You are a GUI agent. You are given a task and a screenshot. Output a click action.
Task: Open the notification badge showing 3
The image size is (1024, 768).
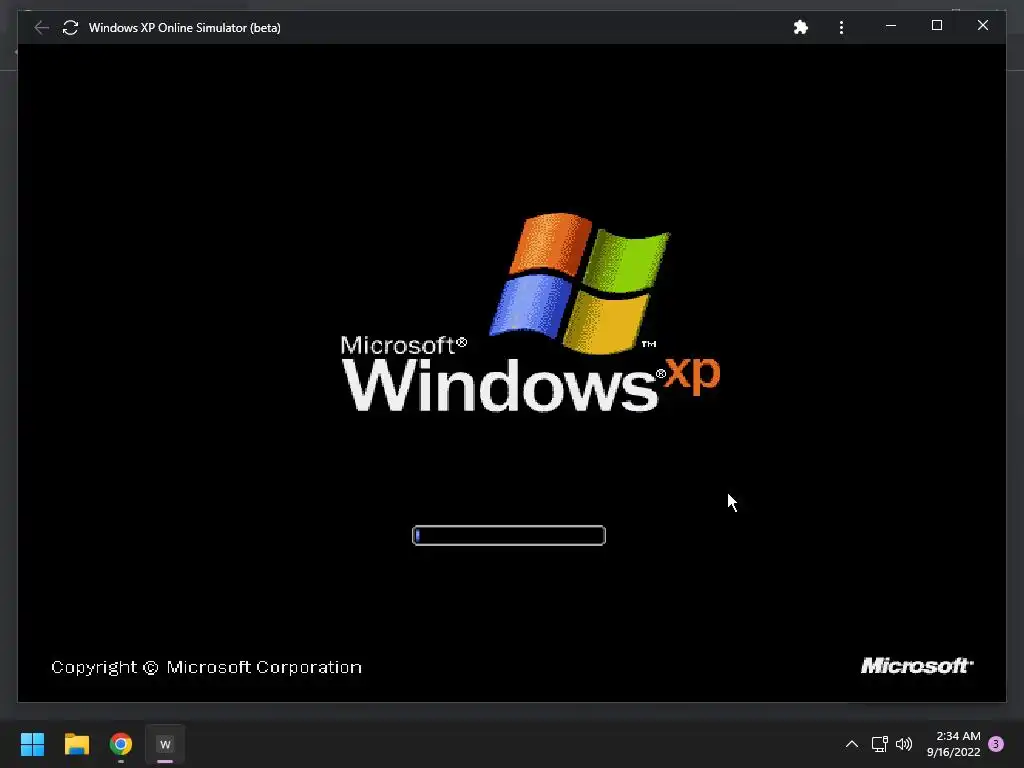(x=996, y=744)
